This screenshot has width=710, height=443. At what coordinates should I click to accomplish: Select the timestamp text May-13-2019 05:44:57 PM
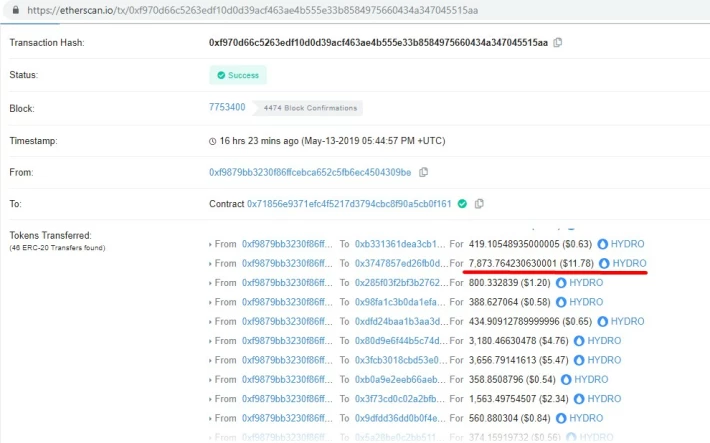(x=360, y=141)
